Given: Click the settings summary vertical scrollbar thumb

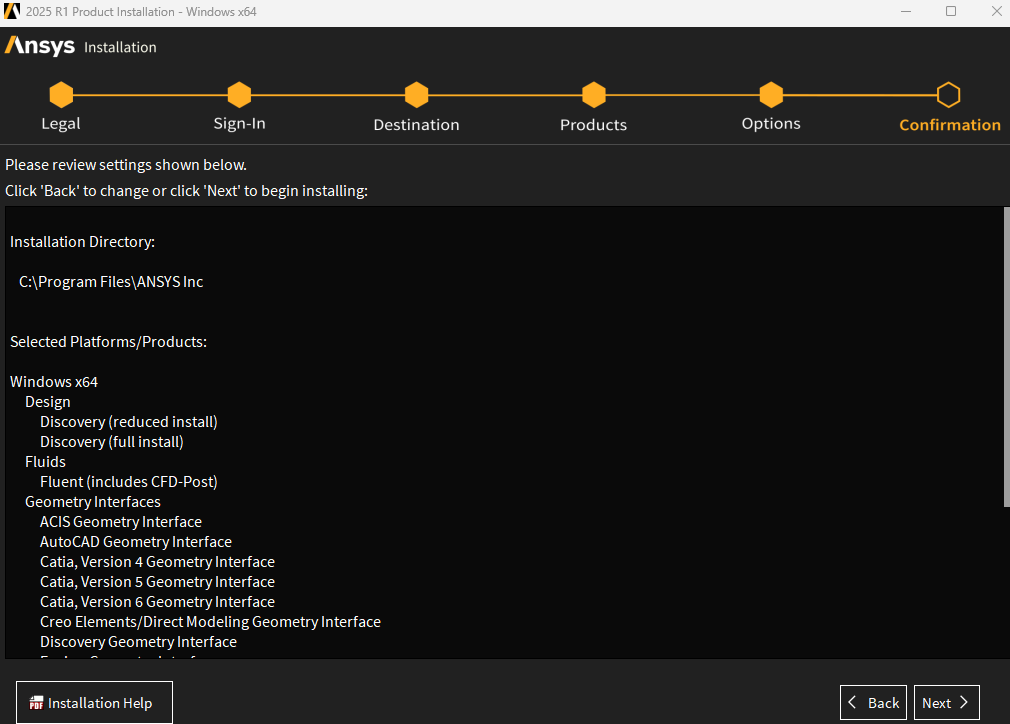Looking at the screenshot, I should tap(1007, 357).
